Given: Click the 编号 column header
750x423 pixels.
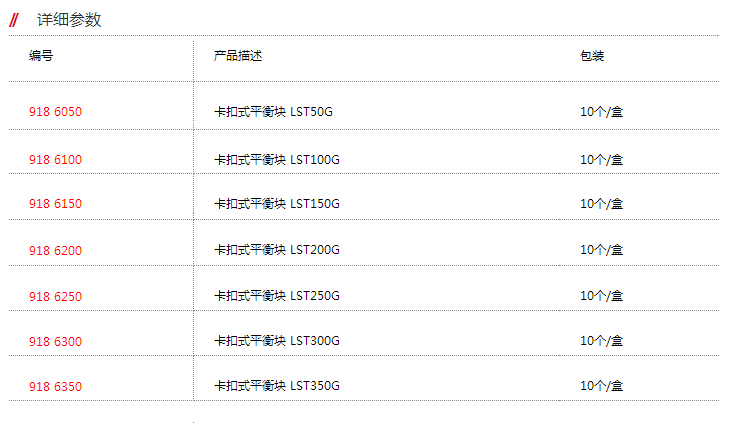Looking at the screenshot, I should (x=41, y=56).
